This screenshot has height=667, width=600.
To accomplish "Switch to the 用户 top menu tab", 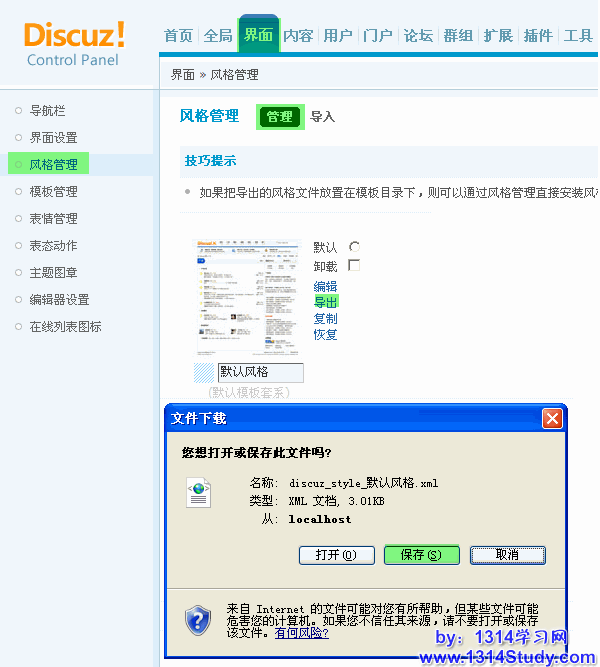I will (x=338, y=36).
